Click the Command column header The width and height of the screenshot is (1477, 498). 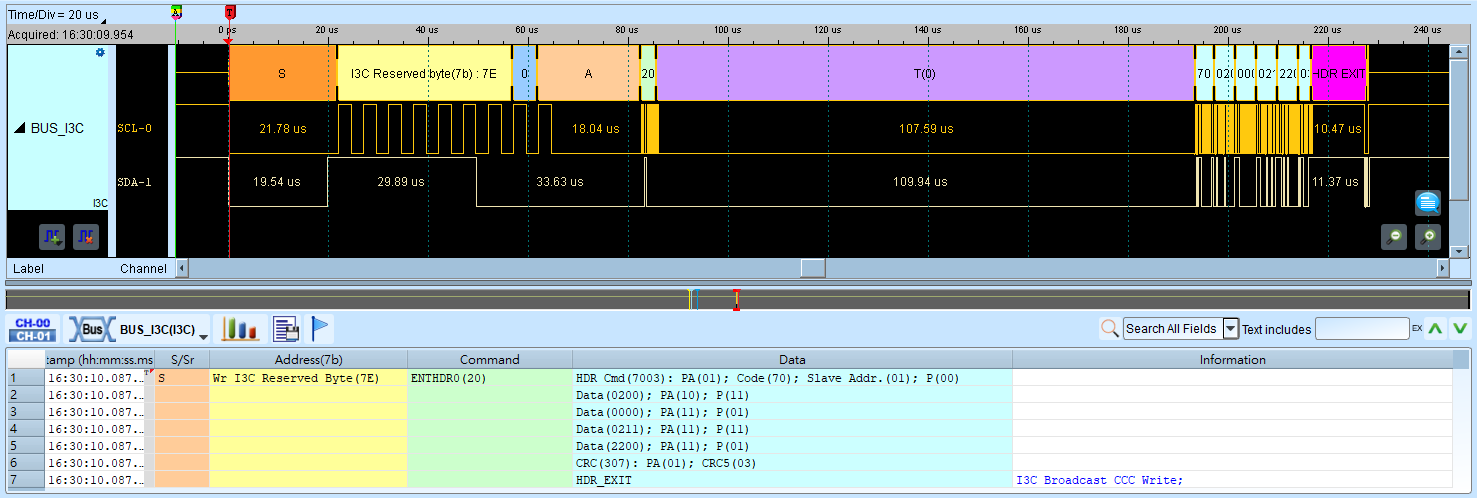(490, 360)
